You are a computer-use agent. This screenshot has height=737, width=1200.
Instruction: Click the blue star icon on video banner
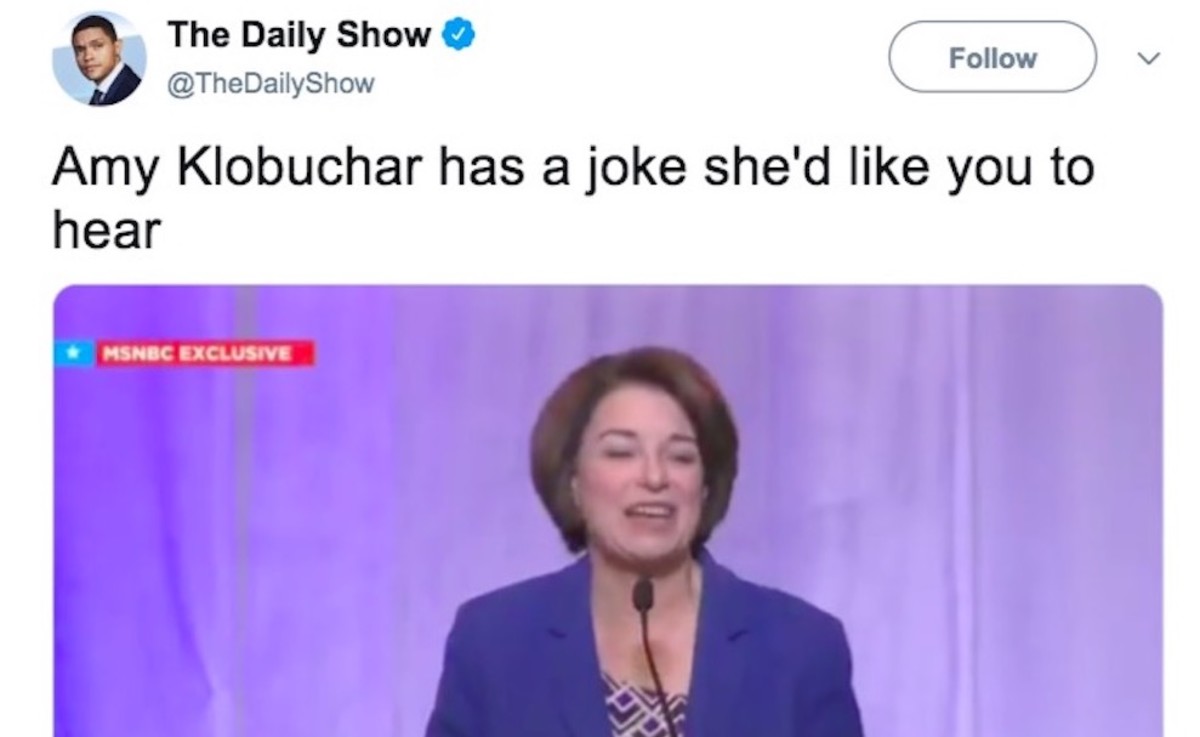71,353
